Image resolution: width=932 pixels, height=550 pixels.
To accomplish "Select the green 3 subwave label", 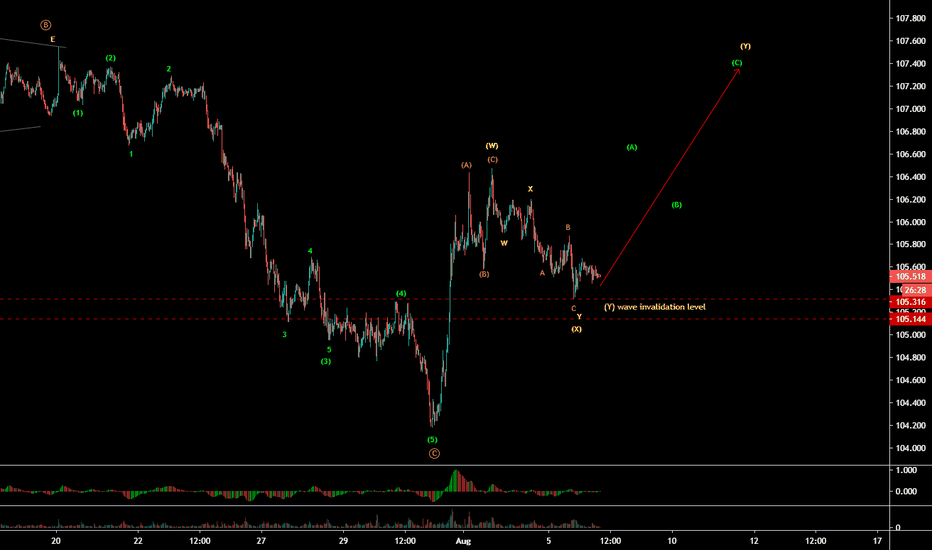I will pyautogui.click(x=284, y=335).
